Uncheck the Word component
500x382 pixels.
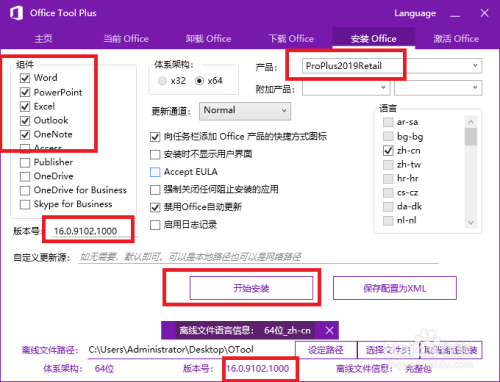(25, 78)
